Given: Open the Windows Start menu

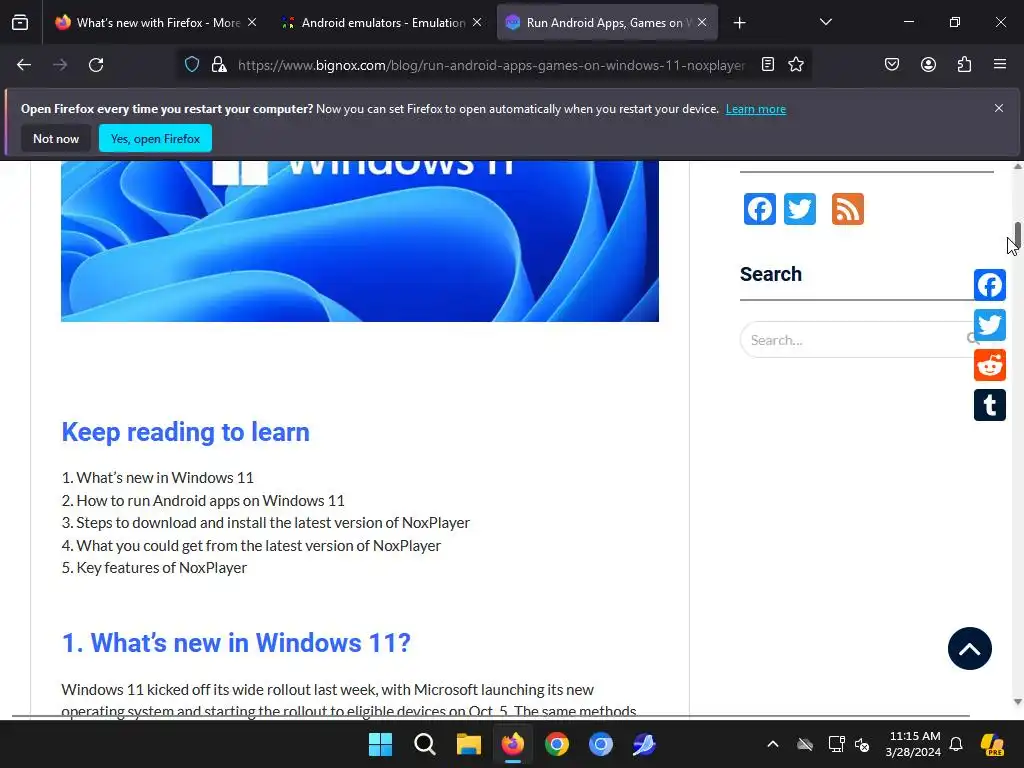Looking at the screenshot, I should (x=380, y=744).
